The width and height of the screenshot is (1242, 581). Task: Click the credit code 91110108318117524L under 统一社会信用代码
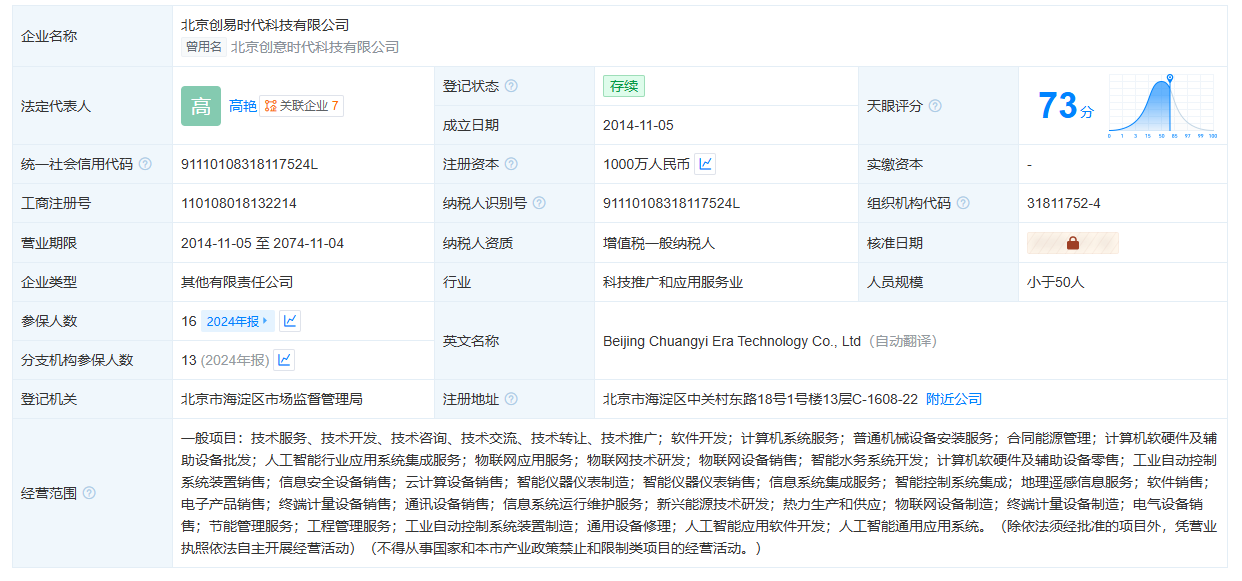[249, 164]
